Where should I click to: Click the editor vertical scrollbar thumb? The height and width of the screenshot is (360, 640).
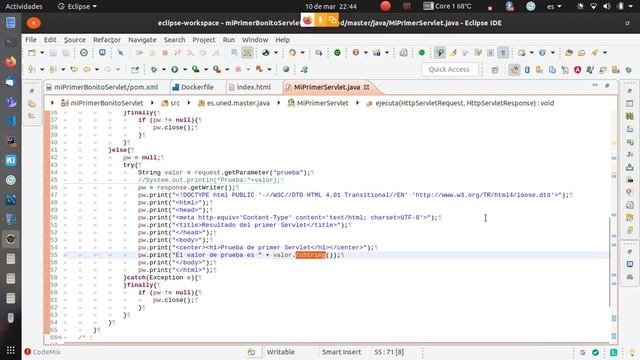click(610, 262)
